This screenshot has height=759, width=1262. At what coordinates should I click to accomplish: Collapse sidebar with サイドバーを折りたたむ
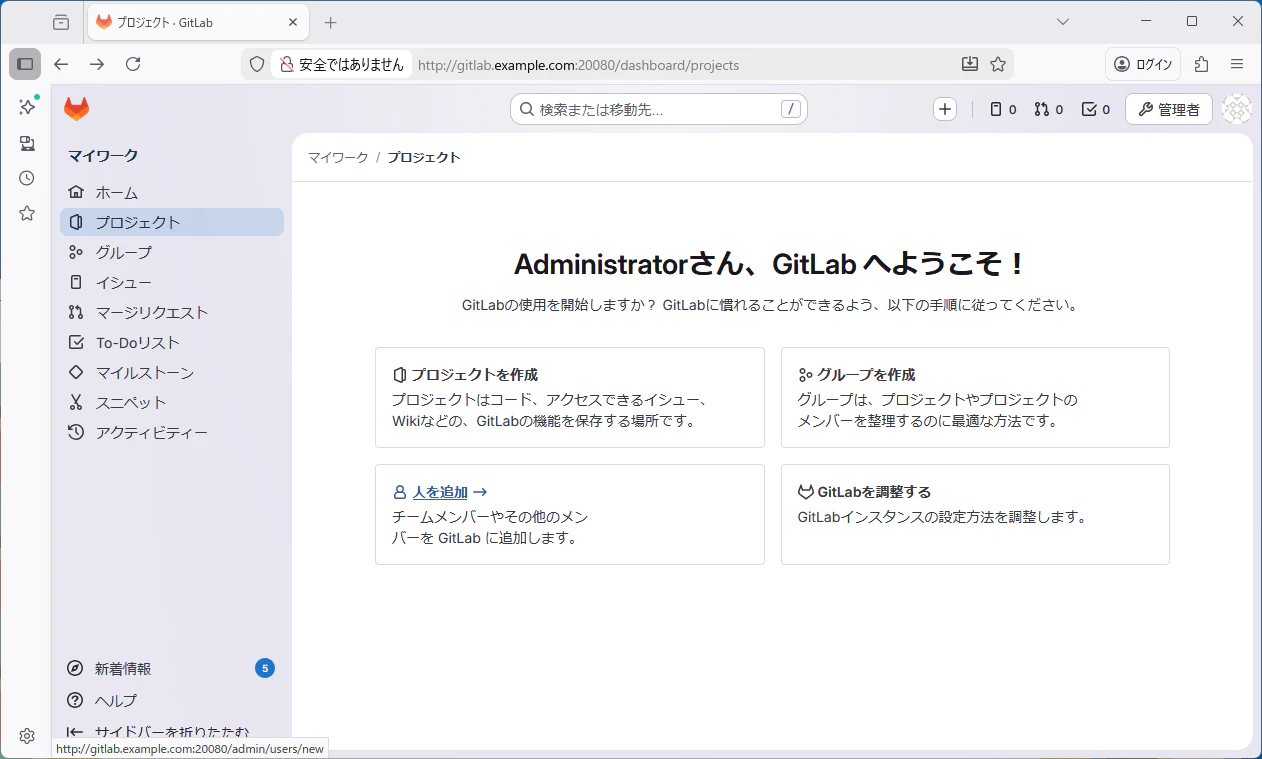172,732
